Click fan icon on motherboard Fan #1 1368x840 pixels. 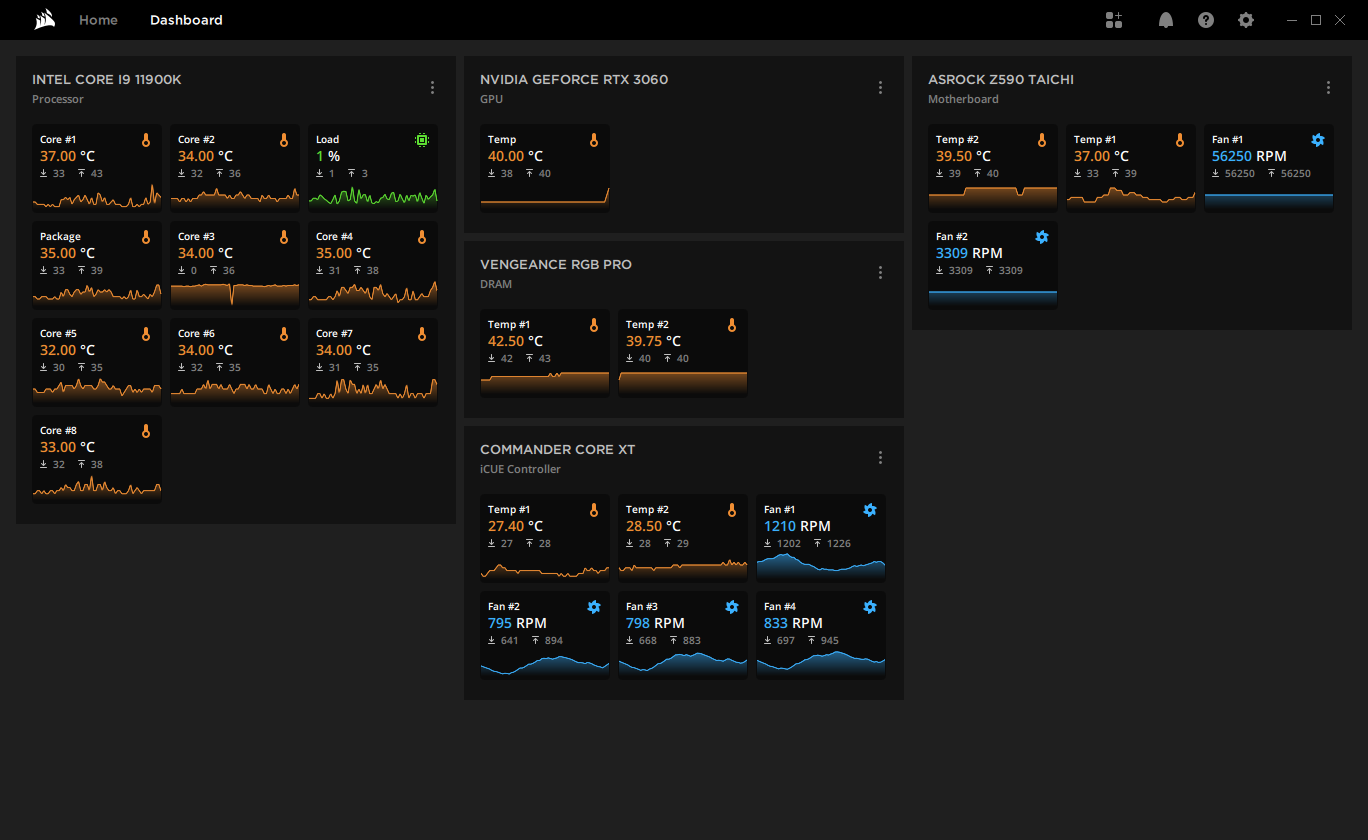click(1318, 140)
